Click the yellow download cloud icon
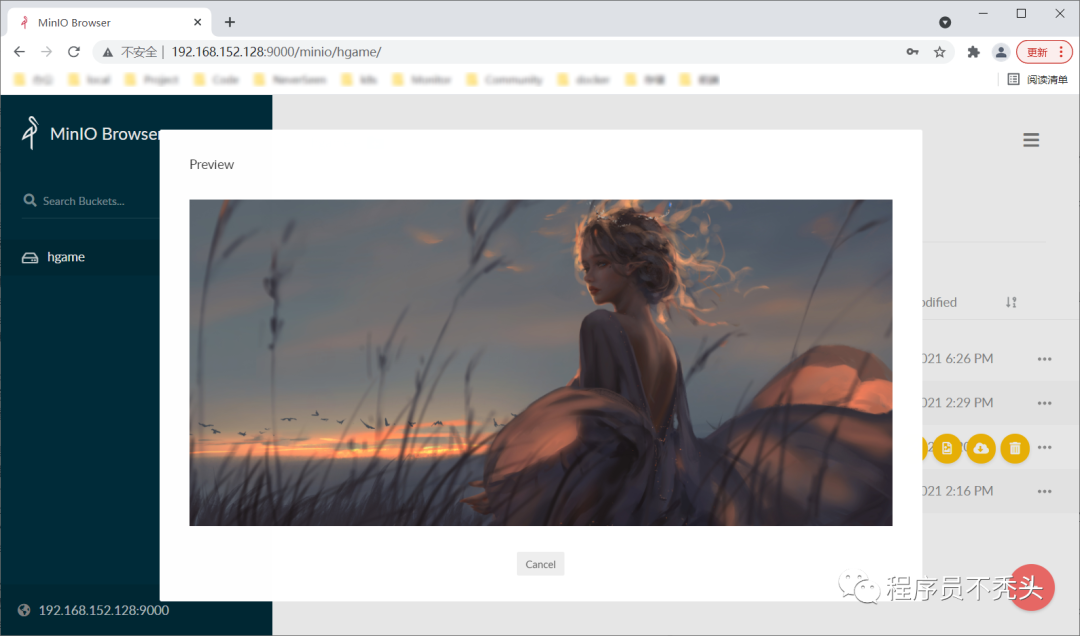 (981, 449)
